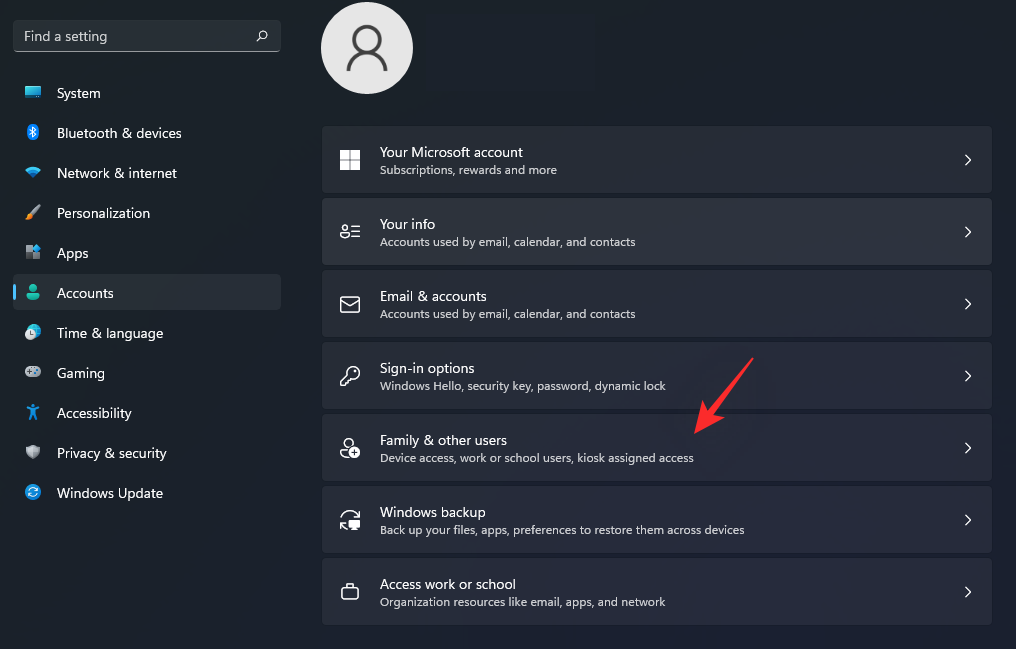Focus the Find a setting search box
This screenshot has width=1016, height=649.
tap(146, 36)
